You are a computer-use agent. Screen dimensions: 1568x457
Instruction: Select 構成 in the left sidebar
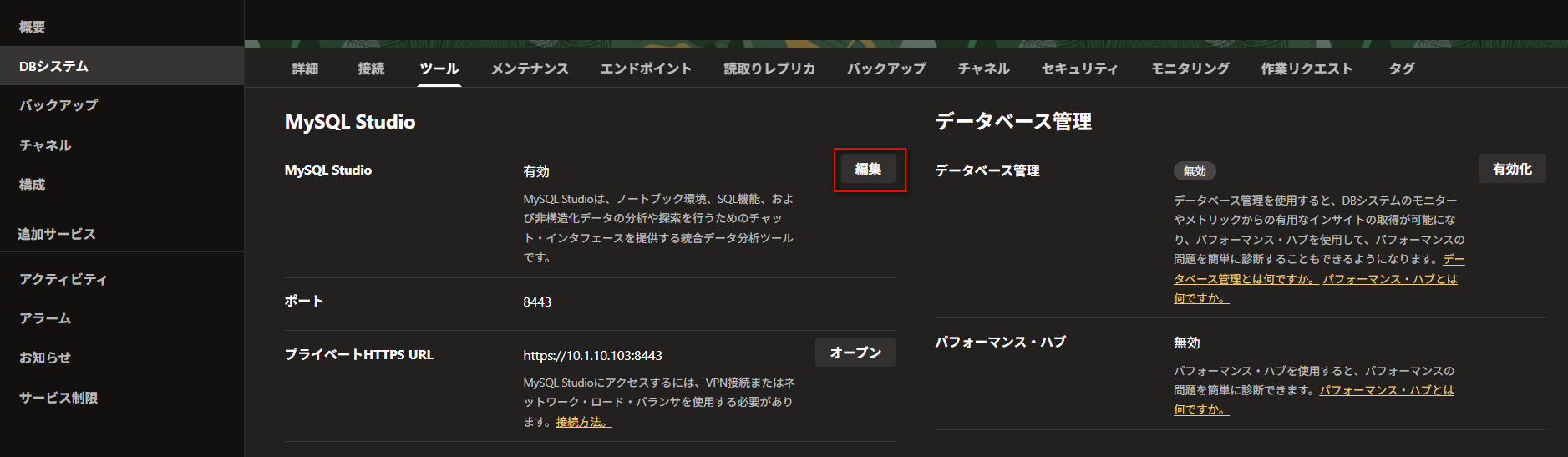tap(33, 185)
